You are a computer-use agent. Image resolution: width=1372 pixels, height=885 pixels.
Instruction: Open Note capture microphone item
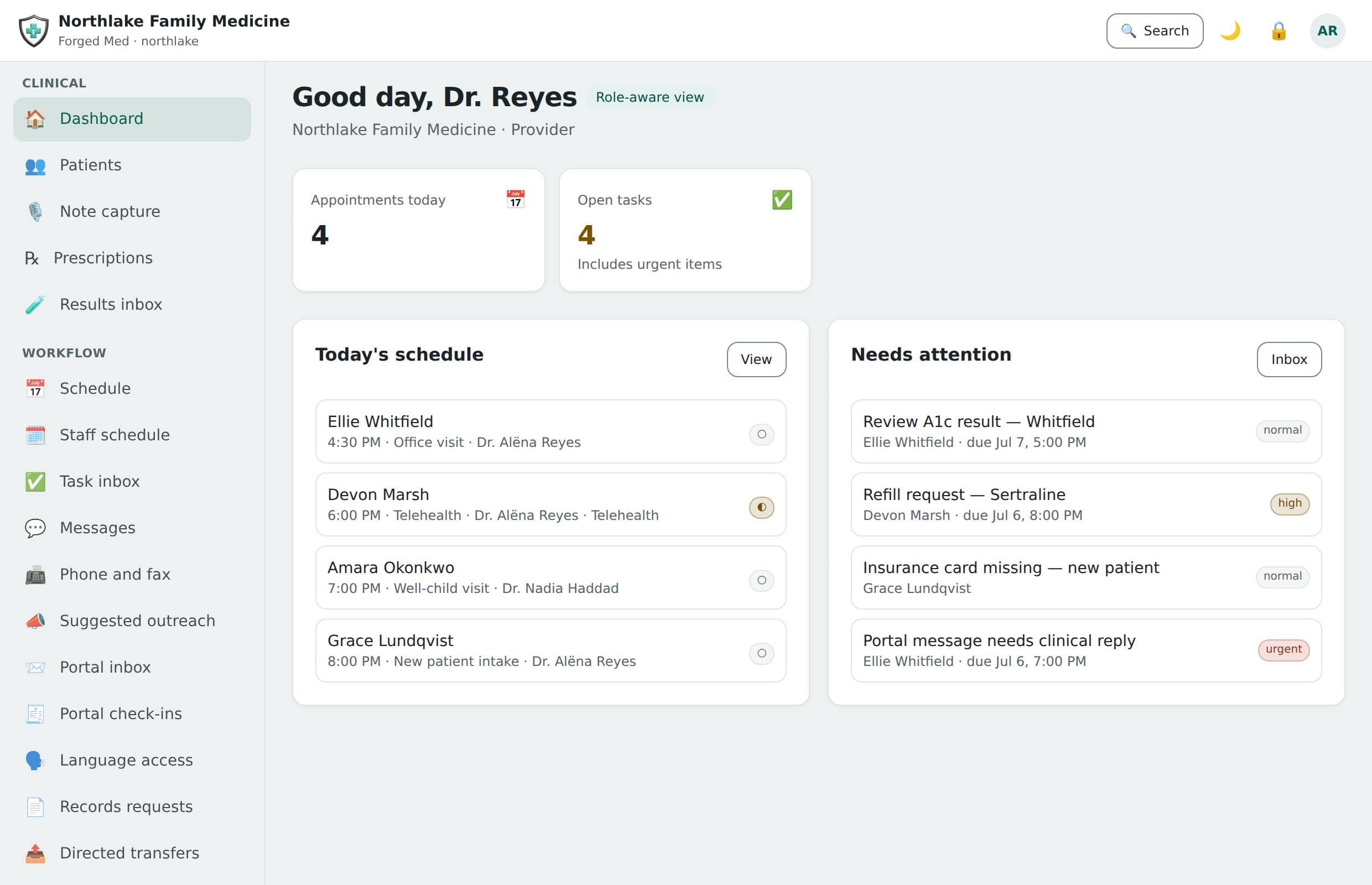(x=132, y=212)
